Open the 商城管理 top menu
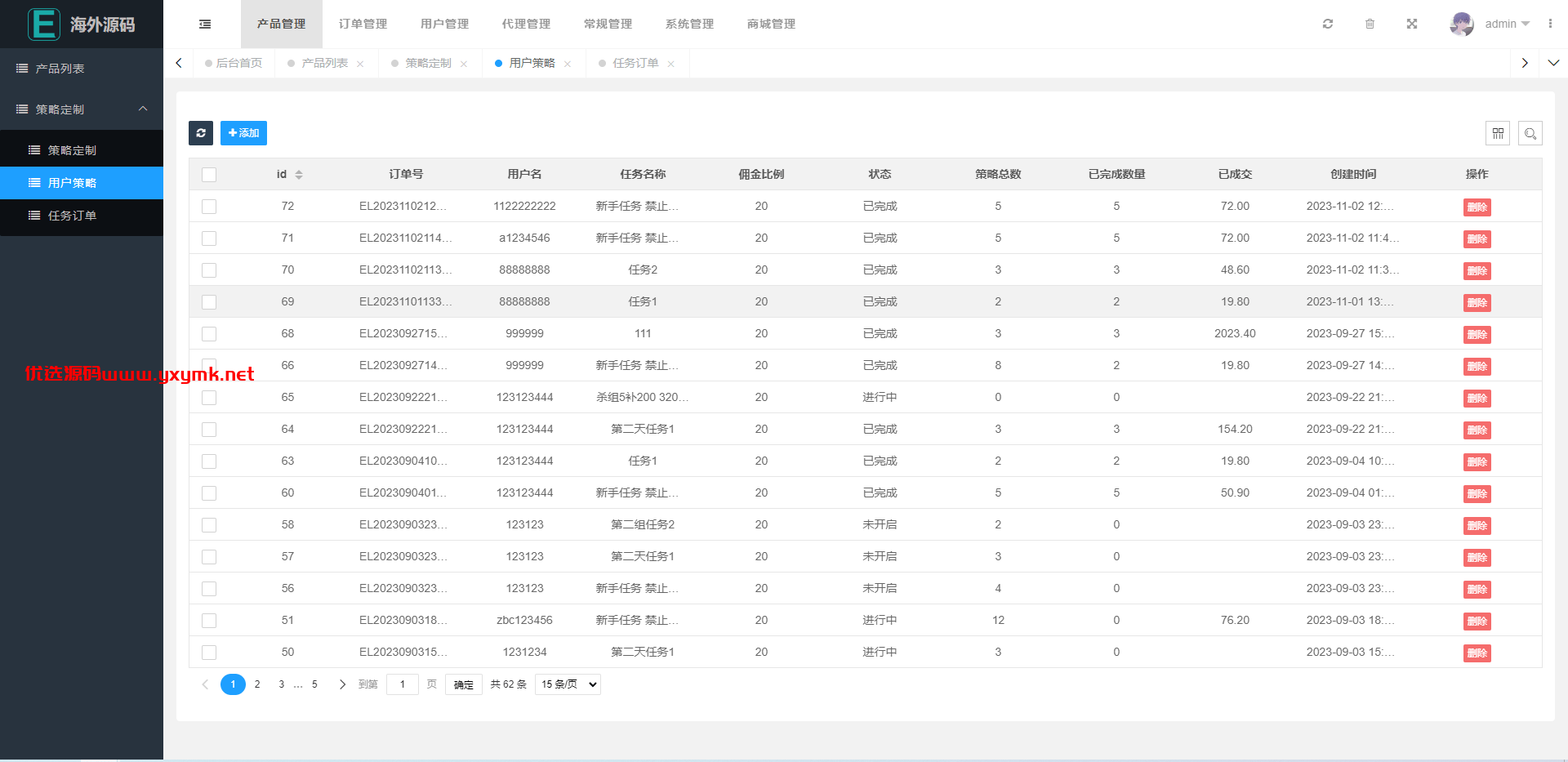The height and width of the screenshot is (762, 1568). click(x=772, y=24)
